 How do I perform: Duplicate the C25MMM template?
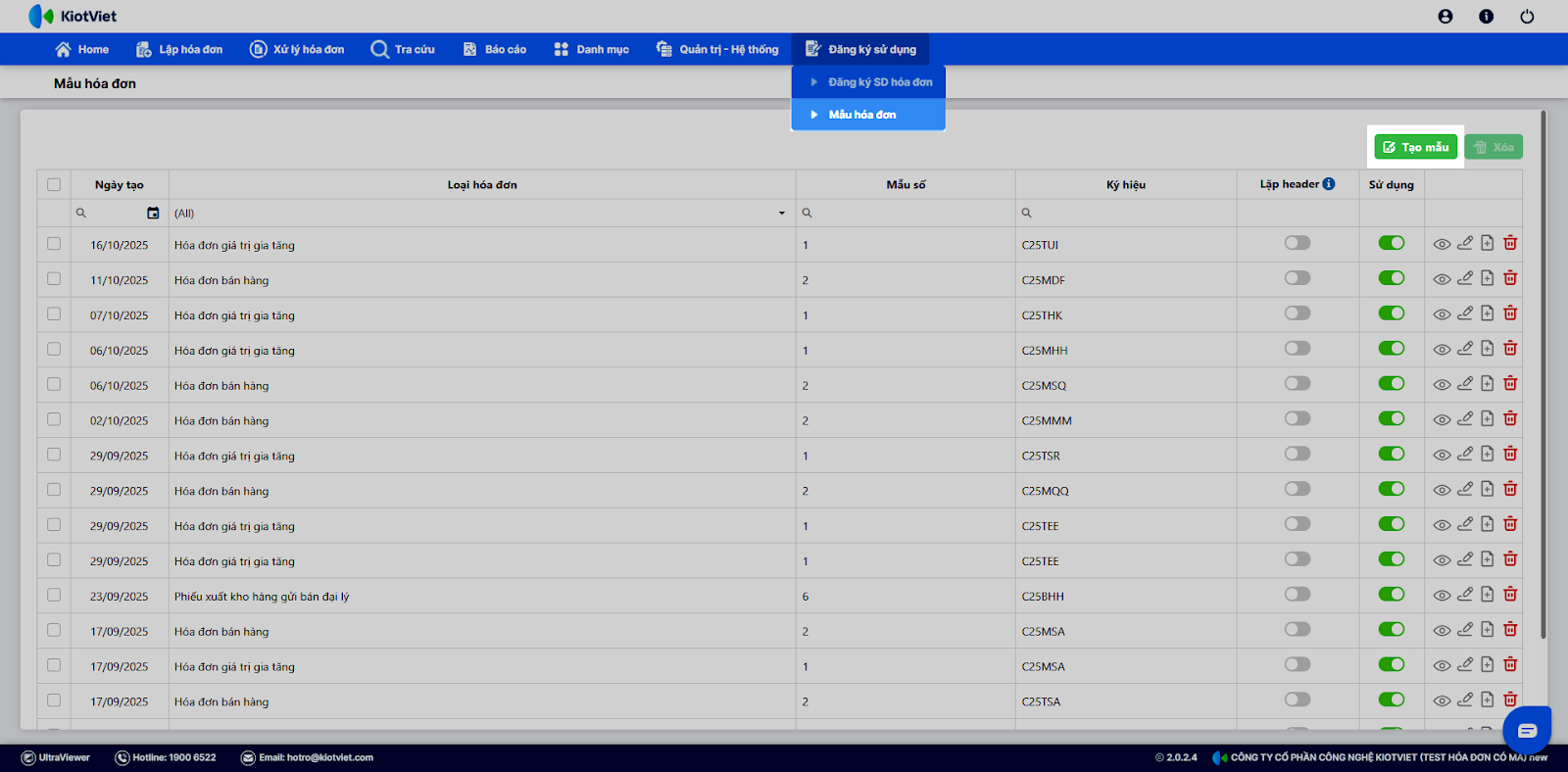pos(1487,419)
